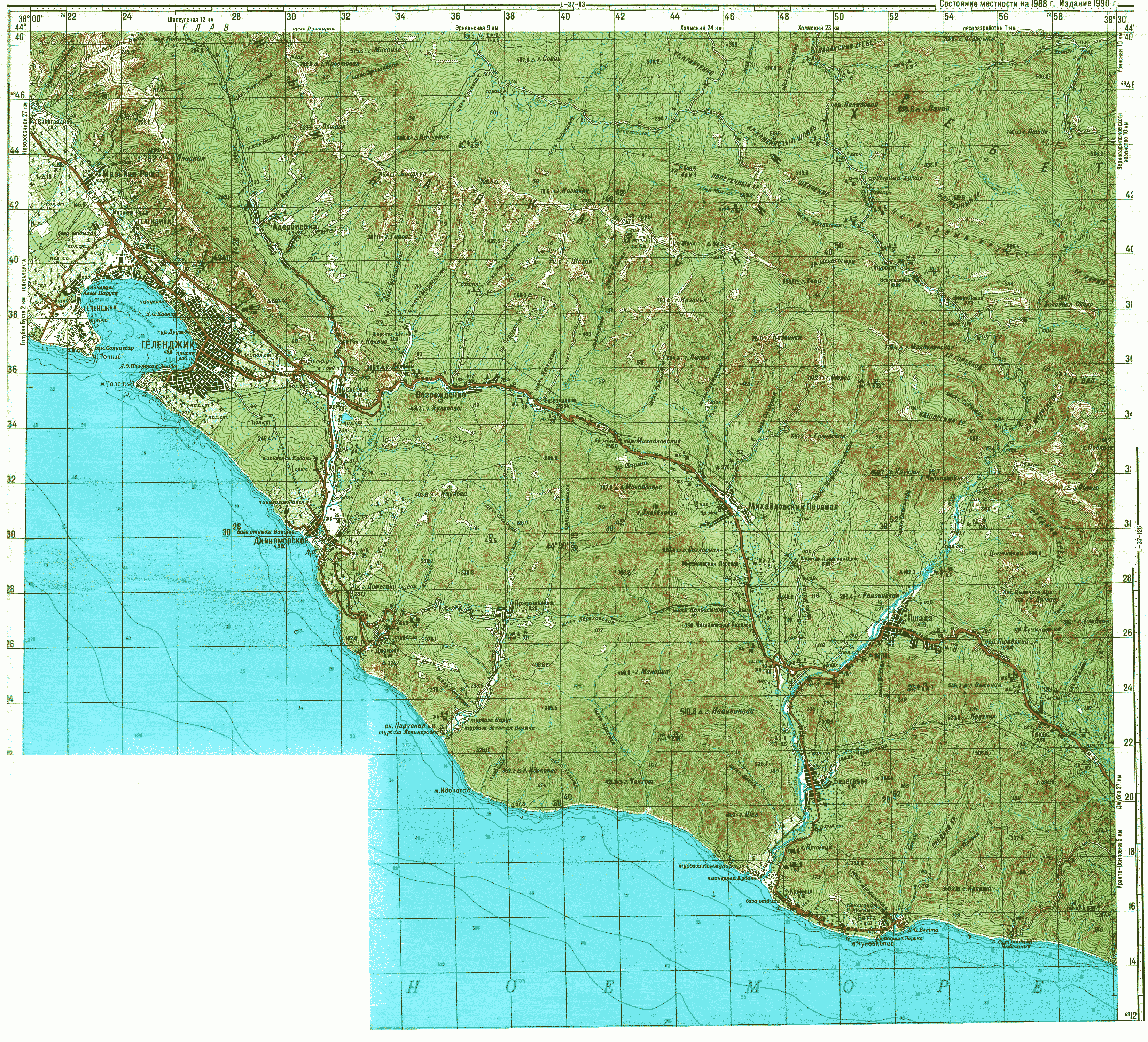1148x1042 pixels.
Task: Click the peak label 'г. Хулапова'
Action: (443, 408)
